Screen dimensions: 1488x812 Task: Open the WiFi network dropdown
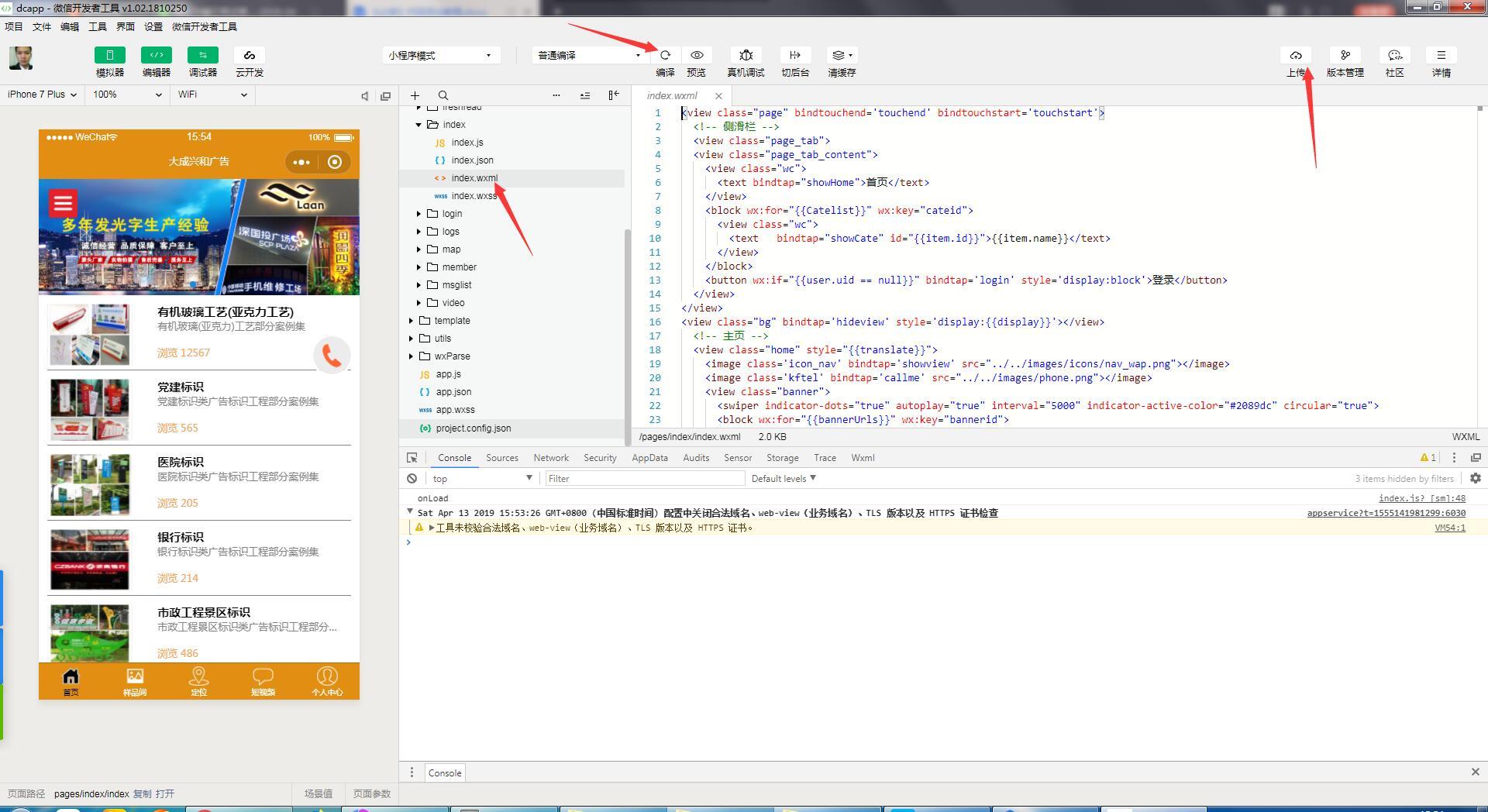click(212, 95)
